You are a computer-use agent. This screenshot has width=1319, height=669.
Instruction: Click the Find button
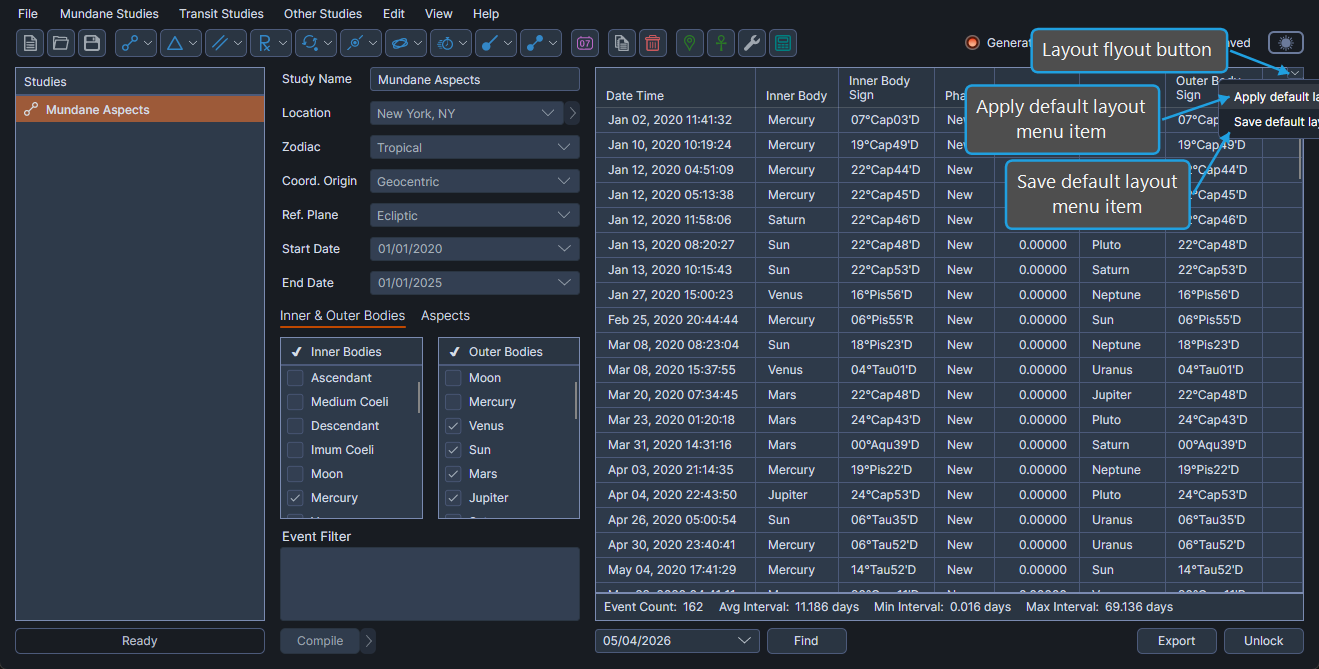806,641
